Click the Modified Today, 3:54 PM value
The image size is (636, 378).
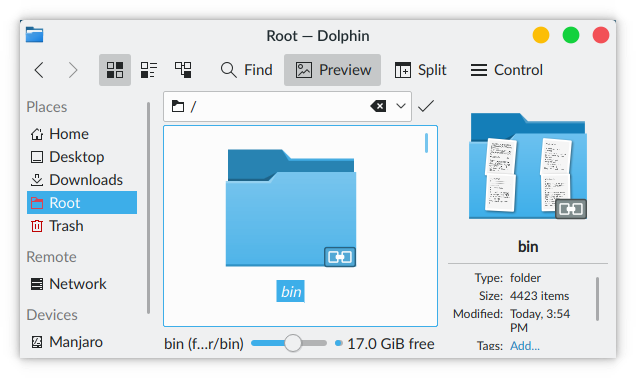[x=540, y=320]
